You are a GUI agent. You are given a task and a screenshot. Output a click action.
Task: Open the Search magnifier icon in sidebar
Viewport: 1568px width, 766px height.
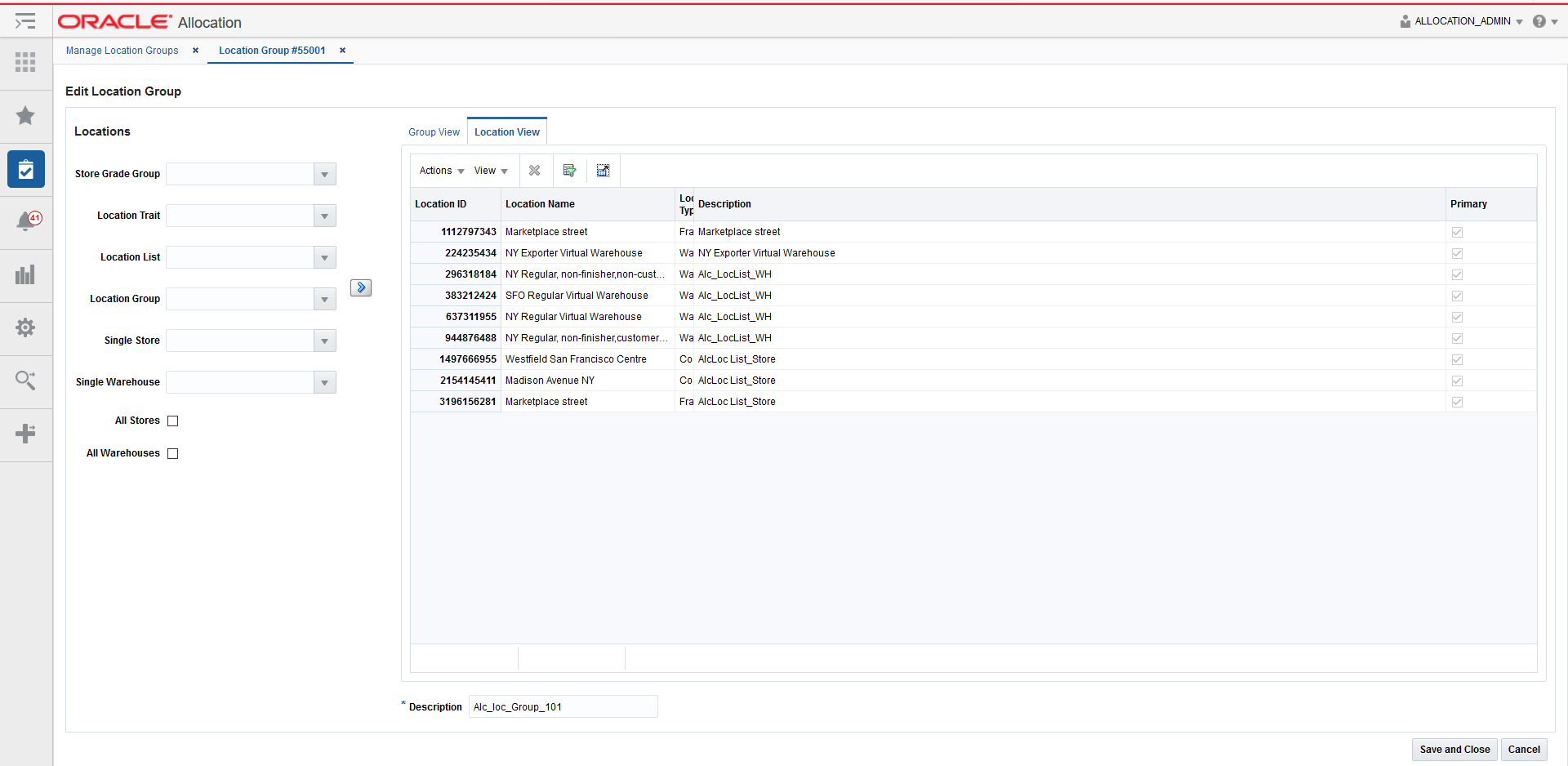[25, 380]
